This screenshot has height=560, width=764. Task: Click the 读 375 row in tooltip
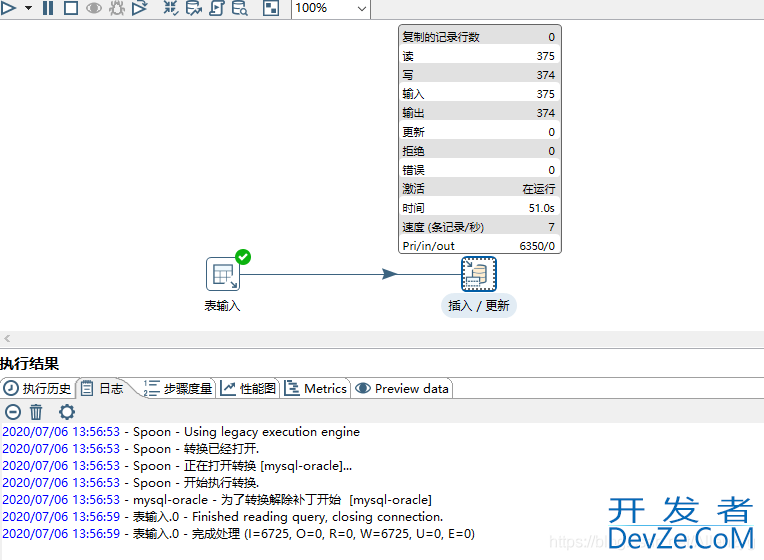479,56
